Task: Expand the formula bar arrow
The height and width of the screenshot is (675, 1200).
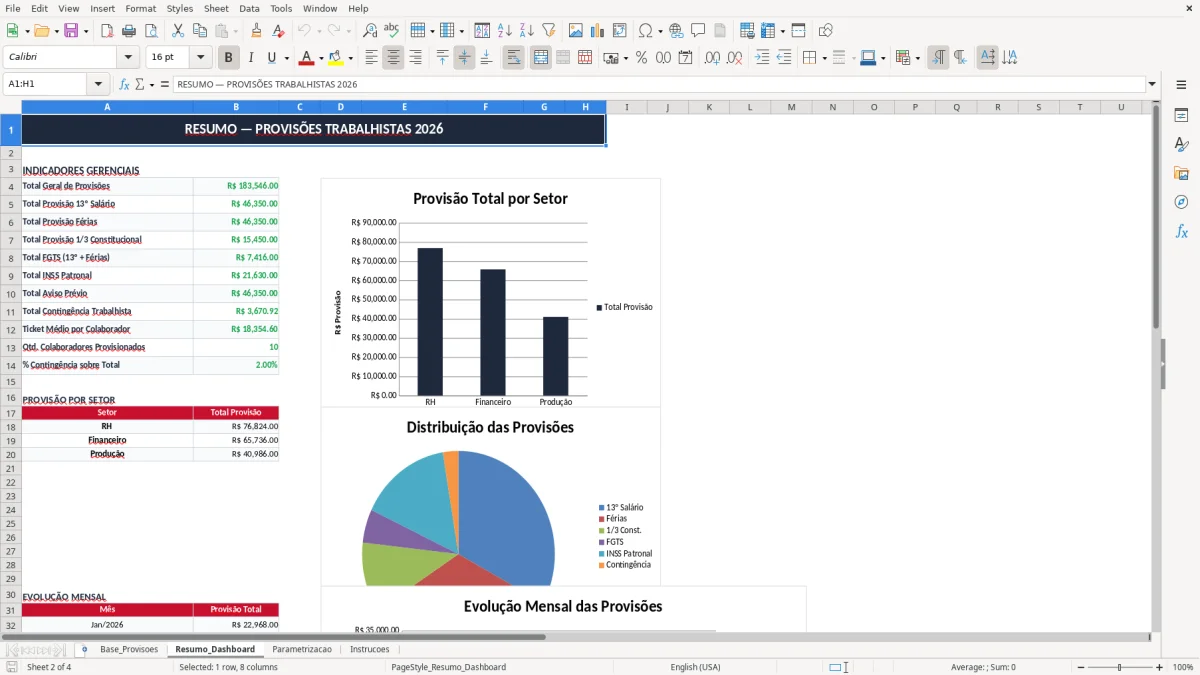Action: pyautogui.click(x=1152, y=84)
